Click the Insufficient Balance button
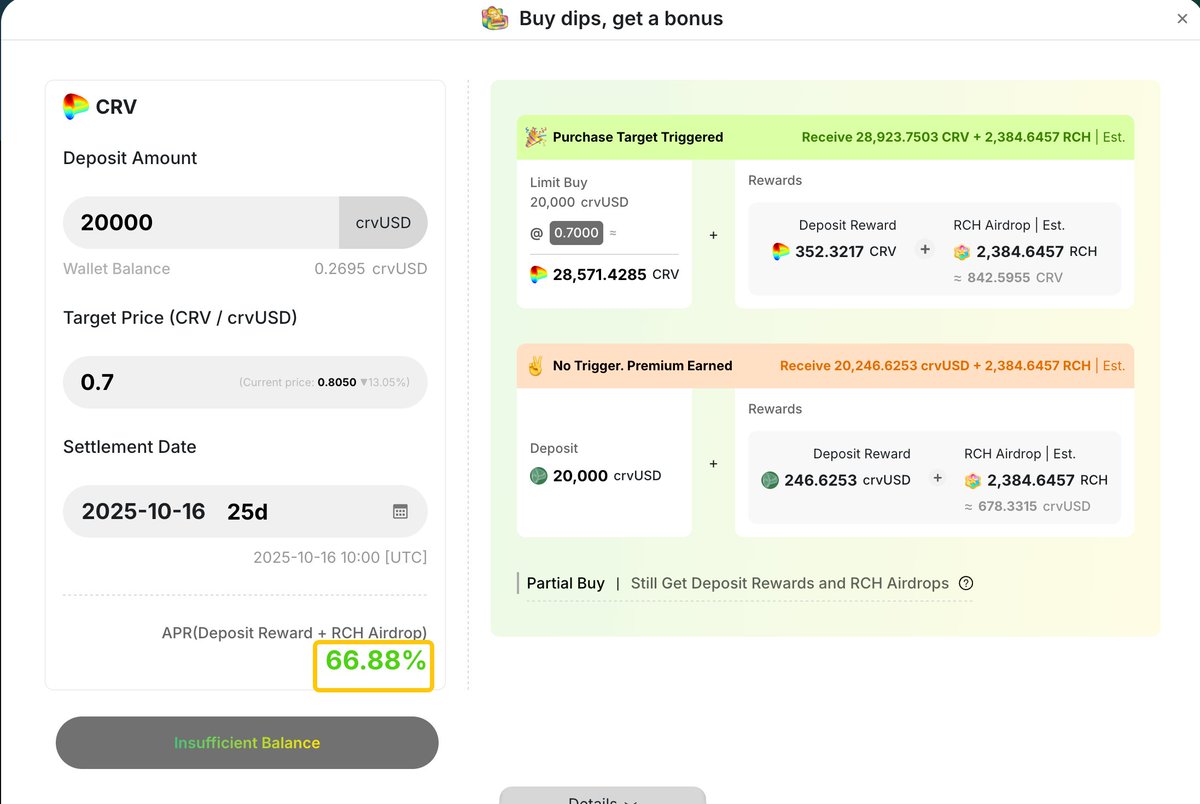1200x804 pixels. 247,743
